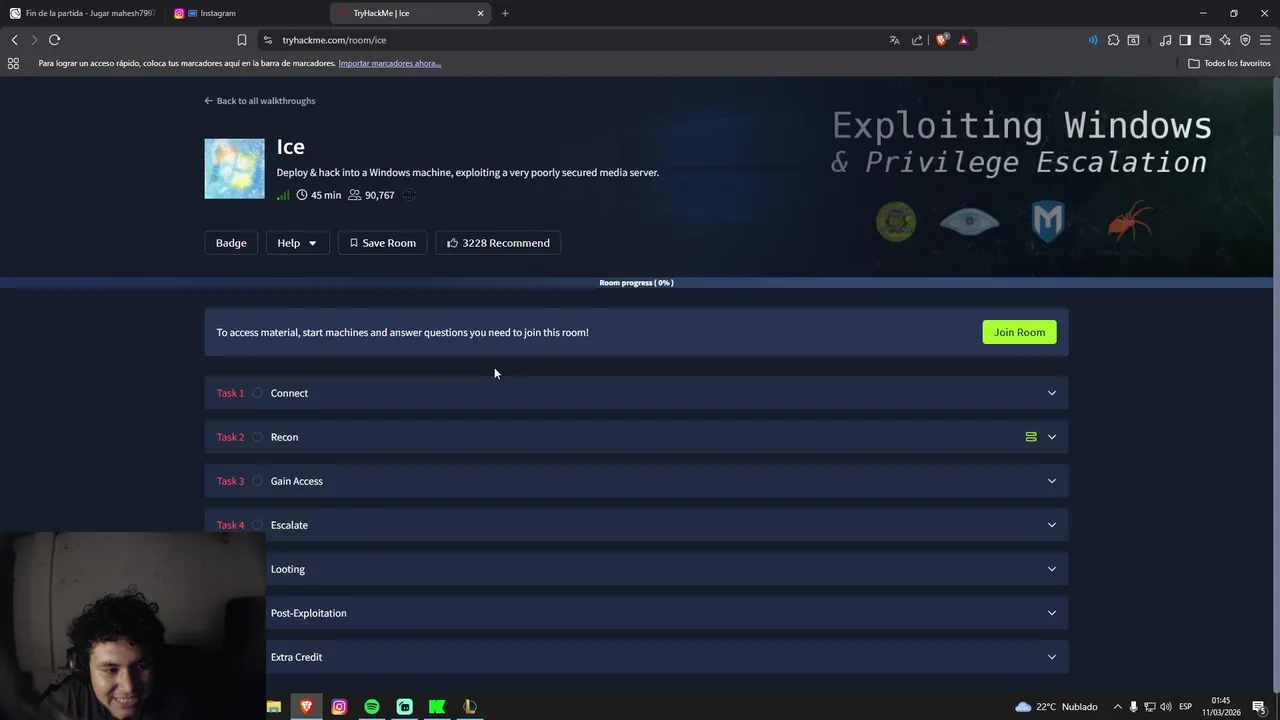Image resolution: width=1280 pixels, height=720 pixels.
Task: Expand Task 2 Recon chevron
Action: 1051,437
